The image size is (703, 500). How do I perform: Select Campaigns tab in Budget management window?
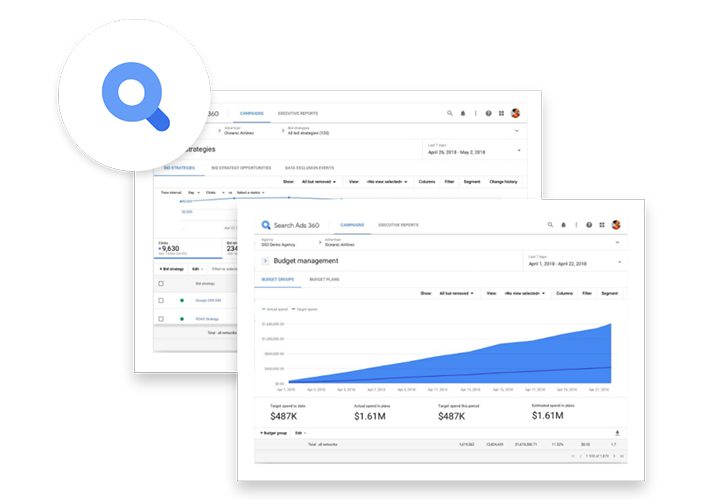[352, 225]
